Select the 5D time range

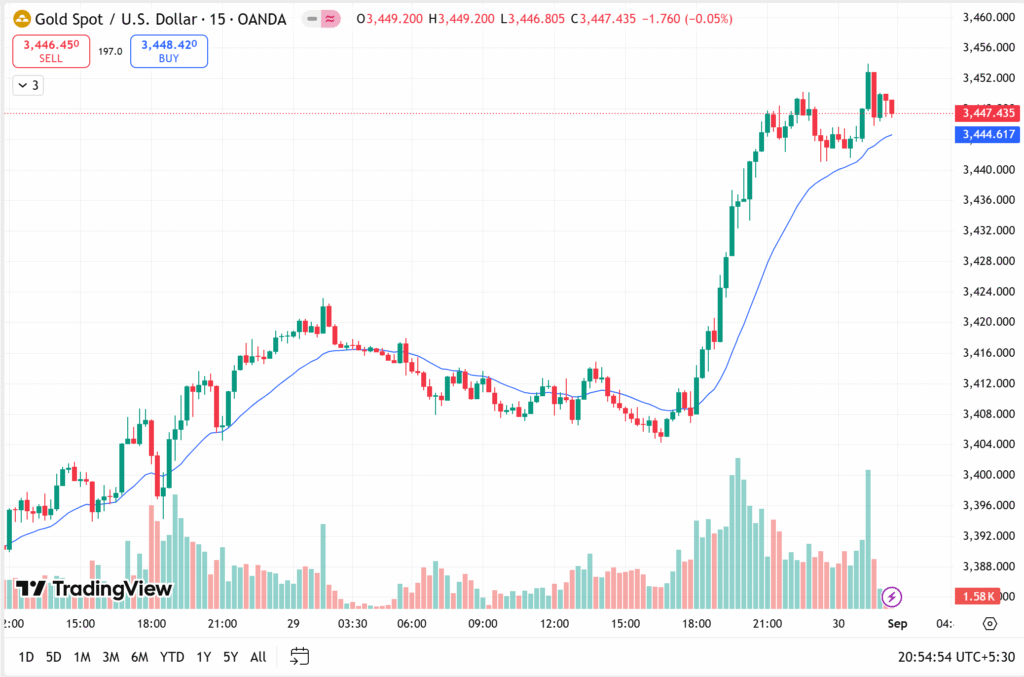[54, 657]
